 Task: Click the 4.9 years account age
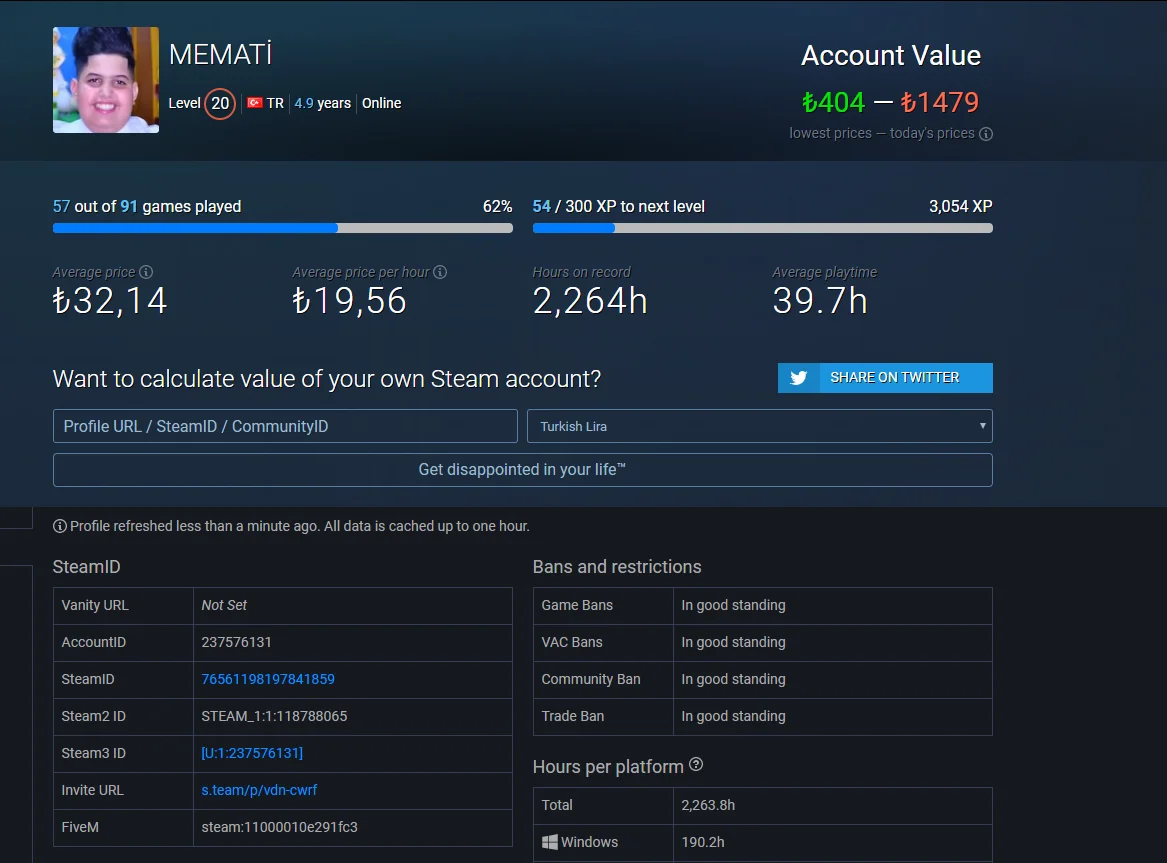click(x=322, y=103)
